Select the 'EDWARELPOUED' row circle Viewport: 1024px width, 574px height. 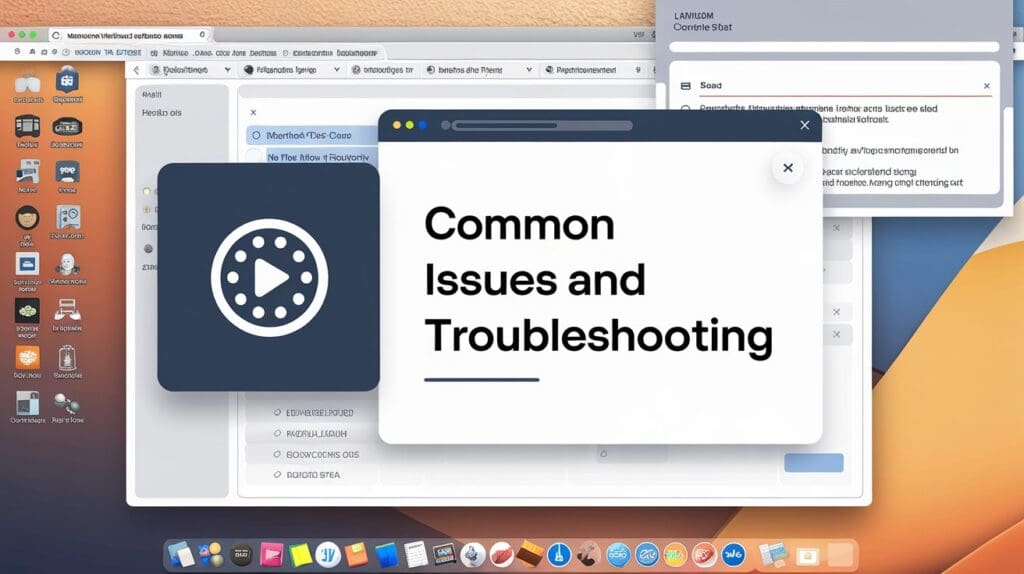pyautogui.click(x=278, y=413)
